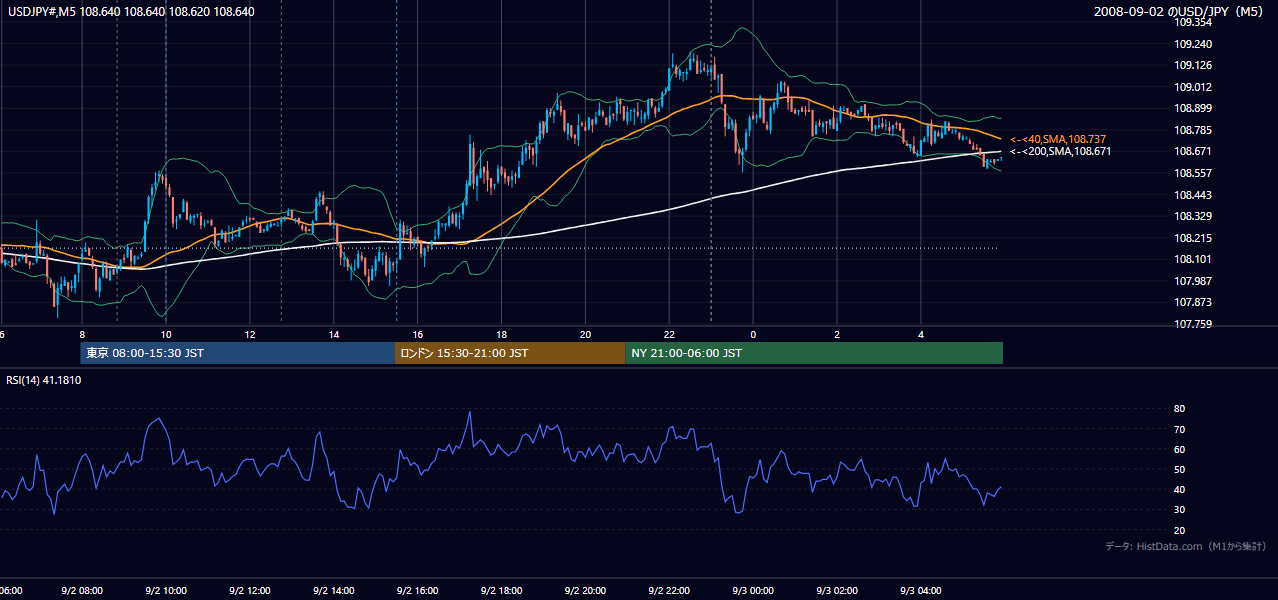Click the 9/2 18:00 time axis label

(x=501, y=591)
